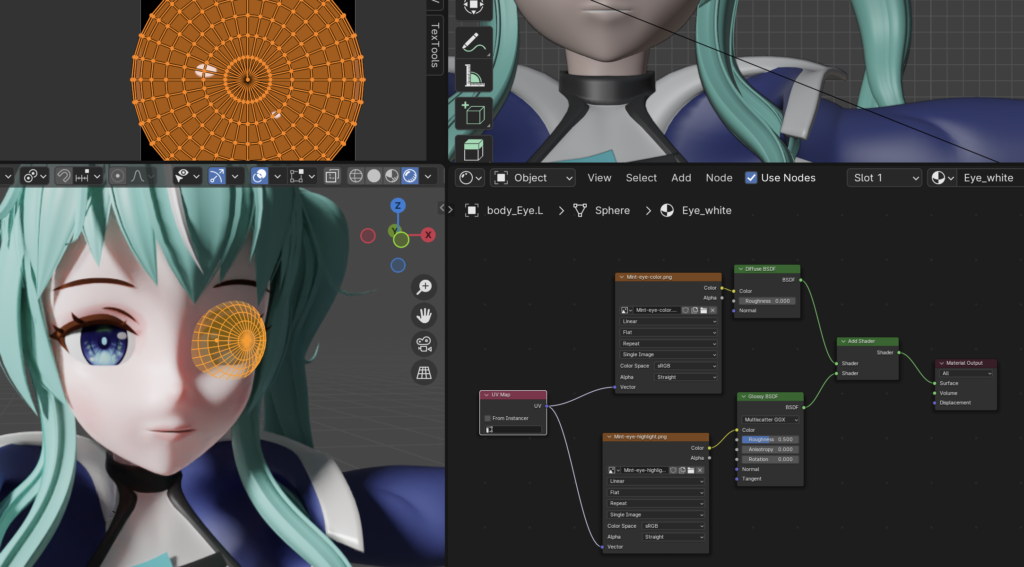The width and height of the screenshot is (1024, 567).
Task: Collapse the Diffuse BSDF node
Action: point(741,269)
